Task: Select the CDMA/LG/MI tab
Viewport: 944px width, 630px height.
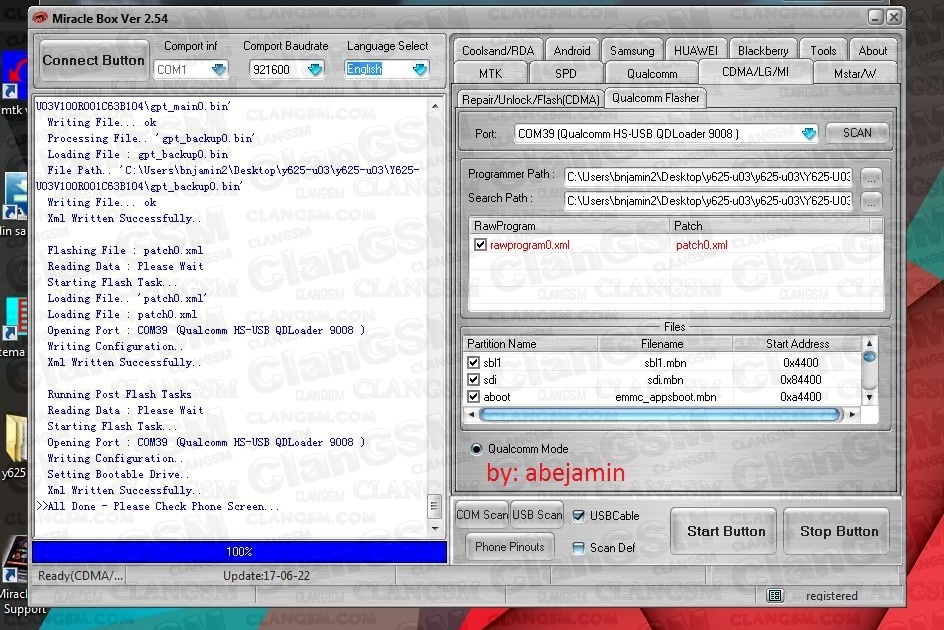Action: pos(755,72)
